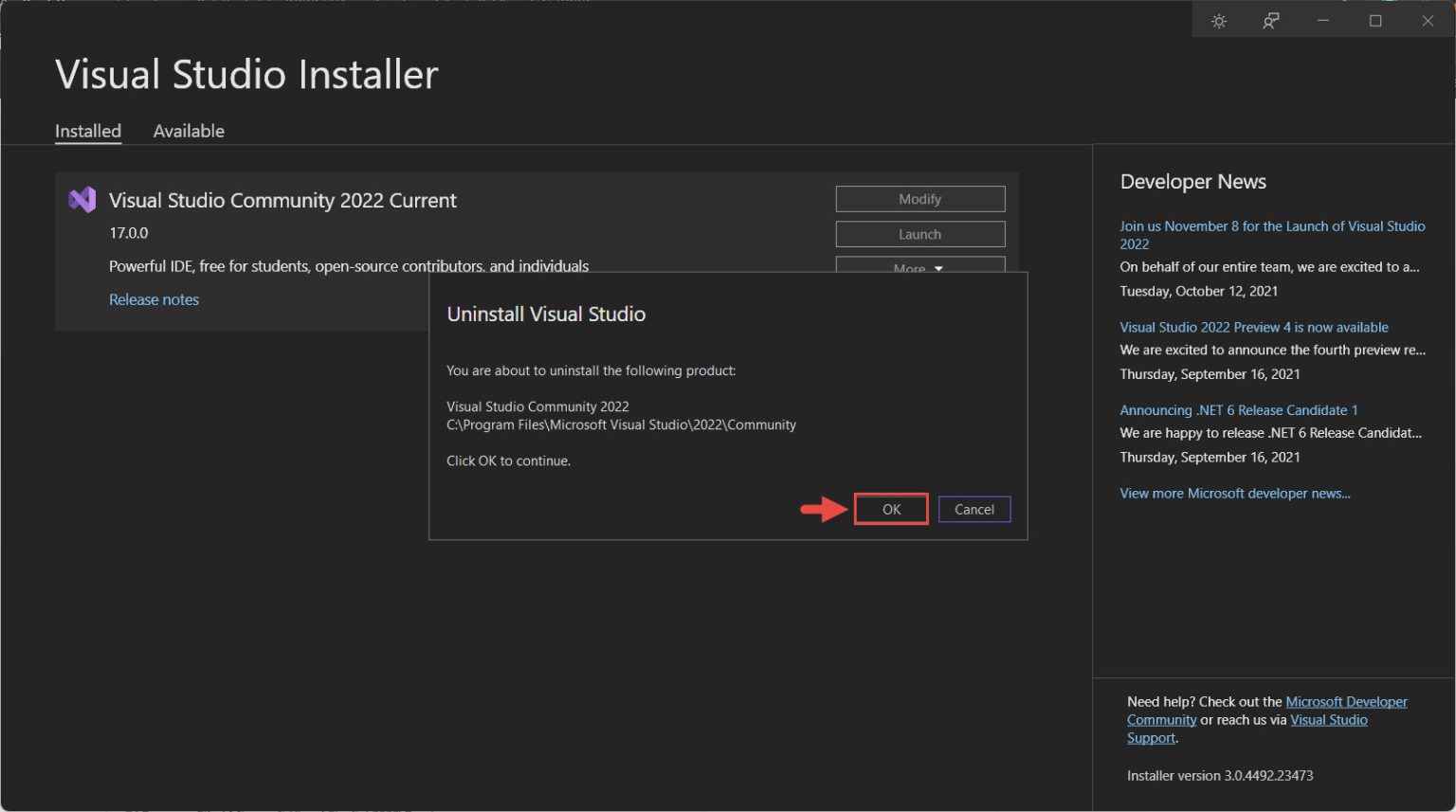This screenshot has height=812, width=1456.
Task: Click the Launch button
Action: pyautogui.click(x=919, y=233)
